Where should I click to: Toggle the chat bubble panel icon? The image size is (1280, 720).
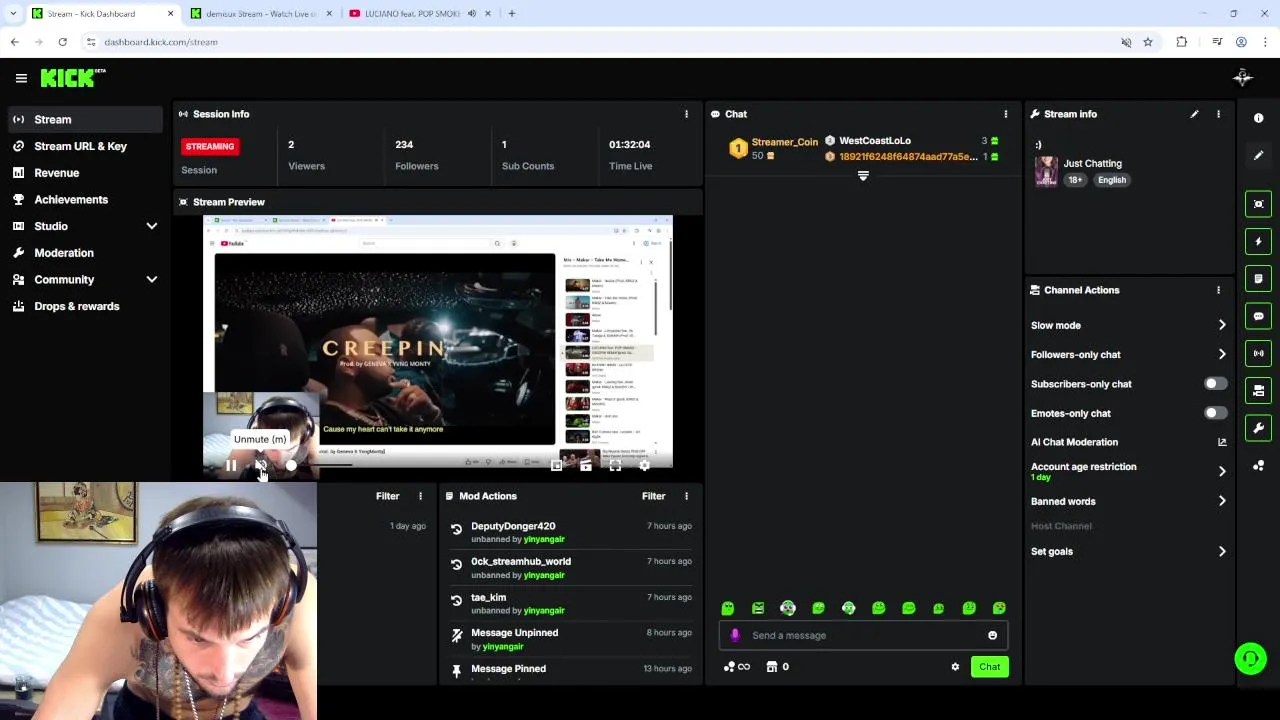pyautogui.click(x=1259, y=316)
